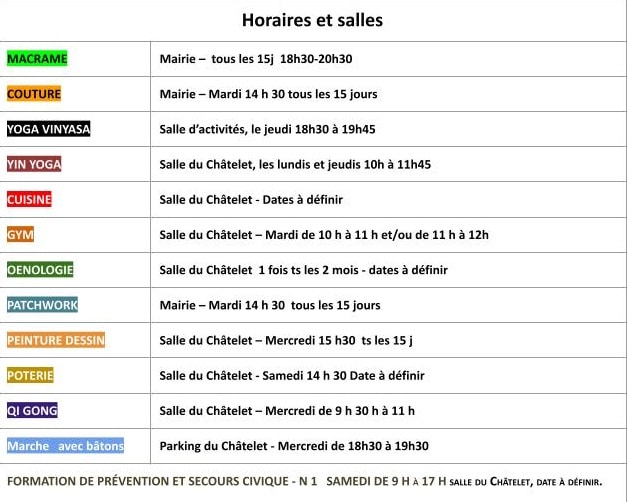The image size is (627, 502).
Task: Select the Oenologie schedule text
Action: 303,270
